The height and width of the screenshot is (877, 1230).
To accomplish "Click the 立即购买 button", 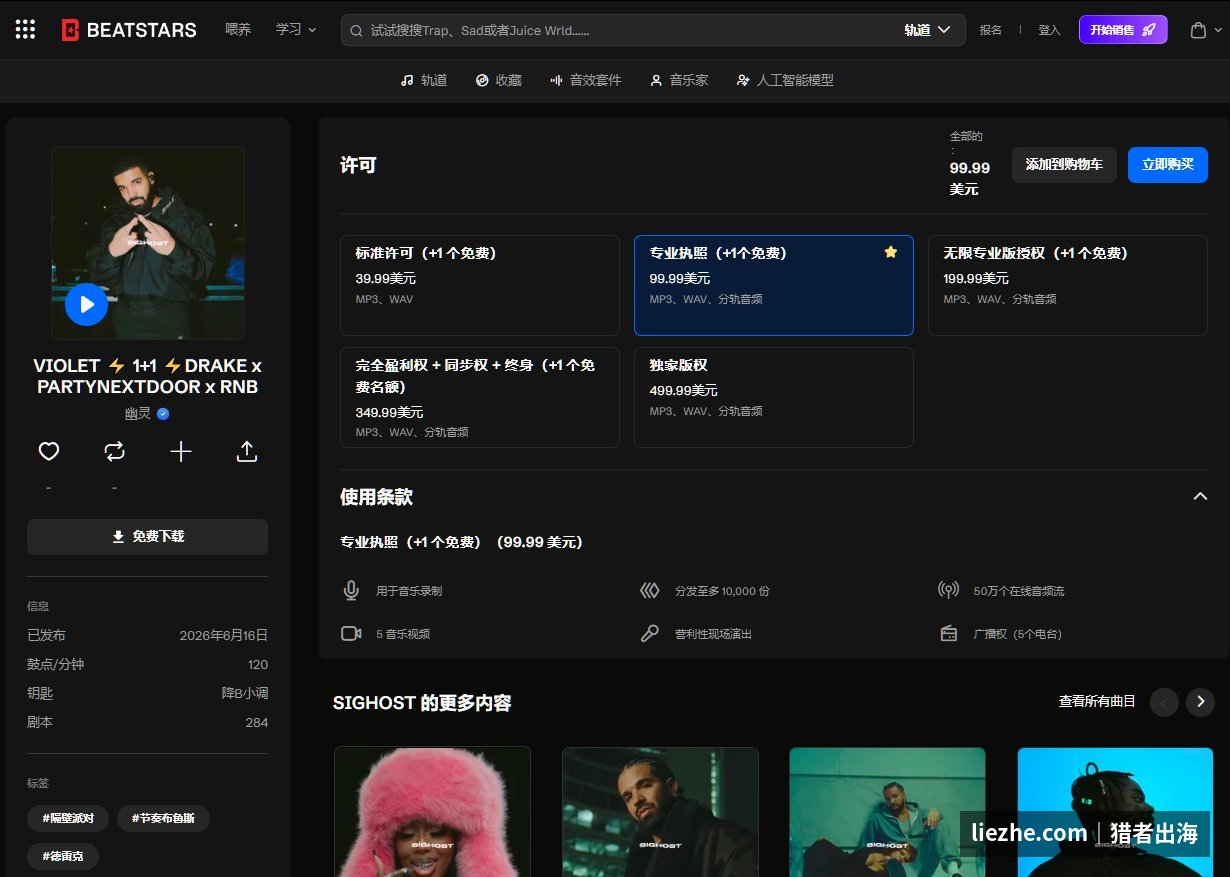I will click(x=1168, y=165).
